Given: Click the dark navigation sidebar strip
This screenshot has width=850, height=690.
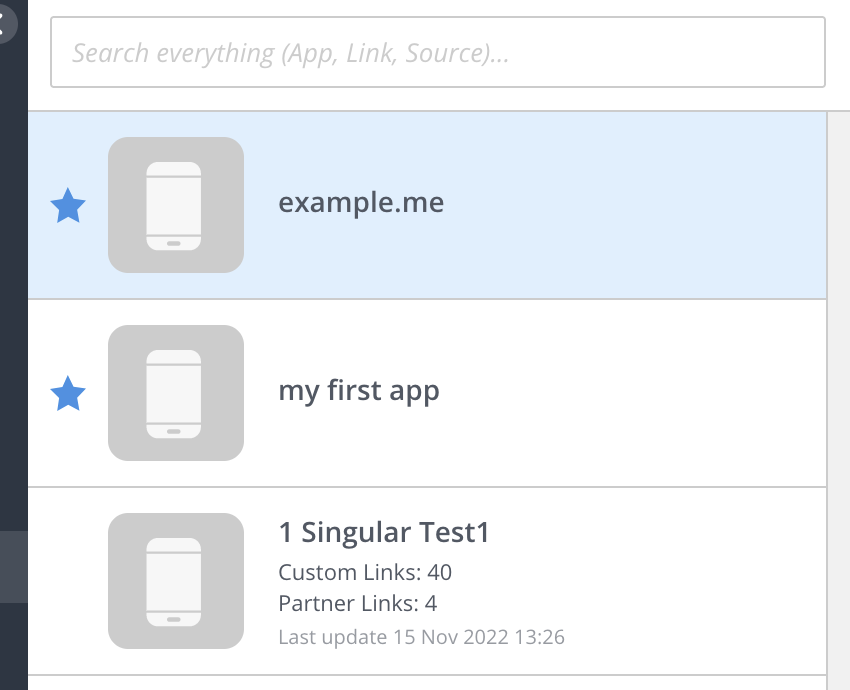Looking at the screenshot, I should click(x=14, y=350).
